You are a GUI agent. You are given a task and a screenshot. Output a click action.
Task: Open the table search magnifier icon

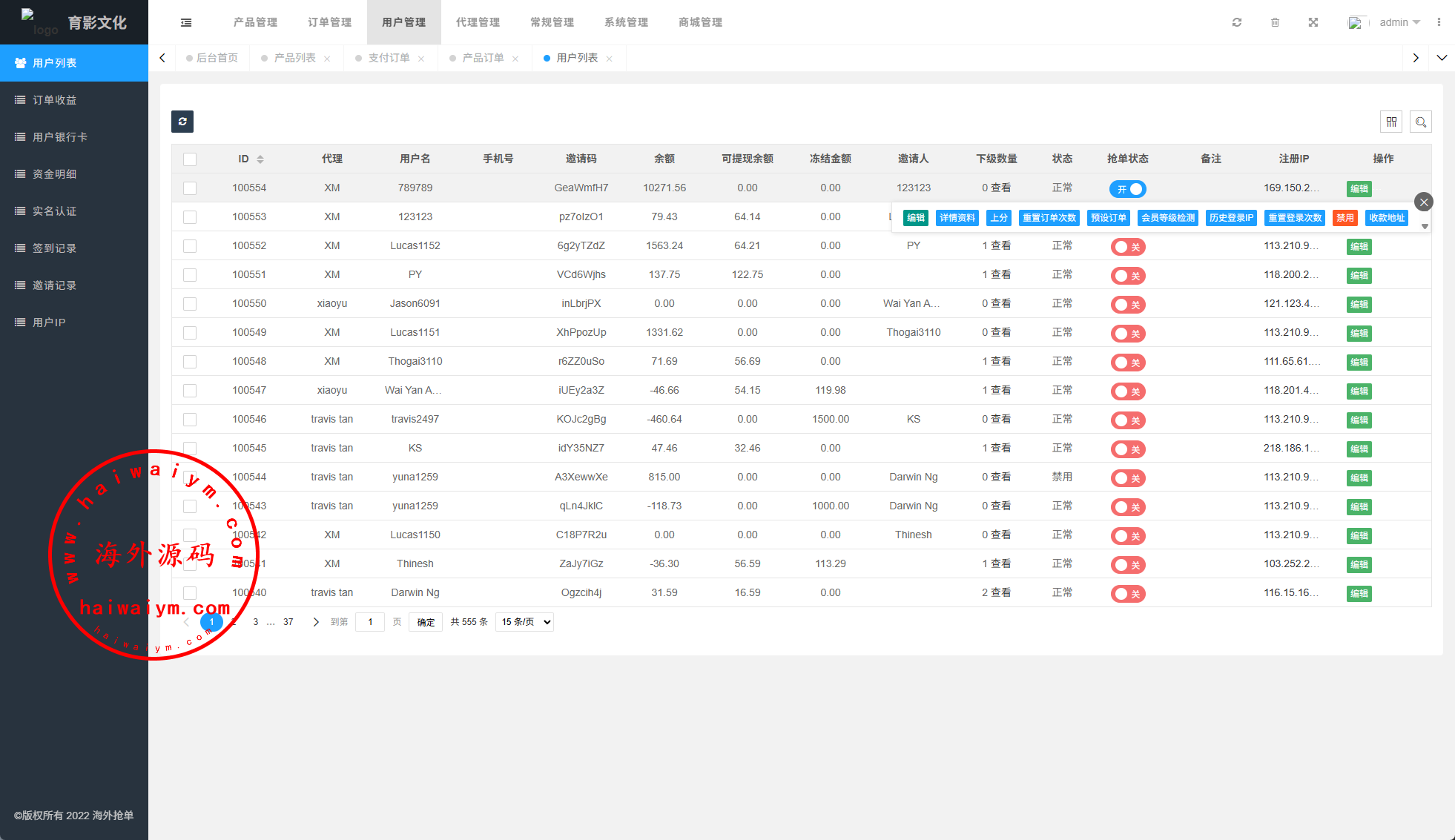(x=1421, y=122)
